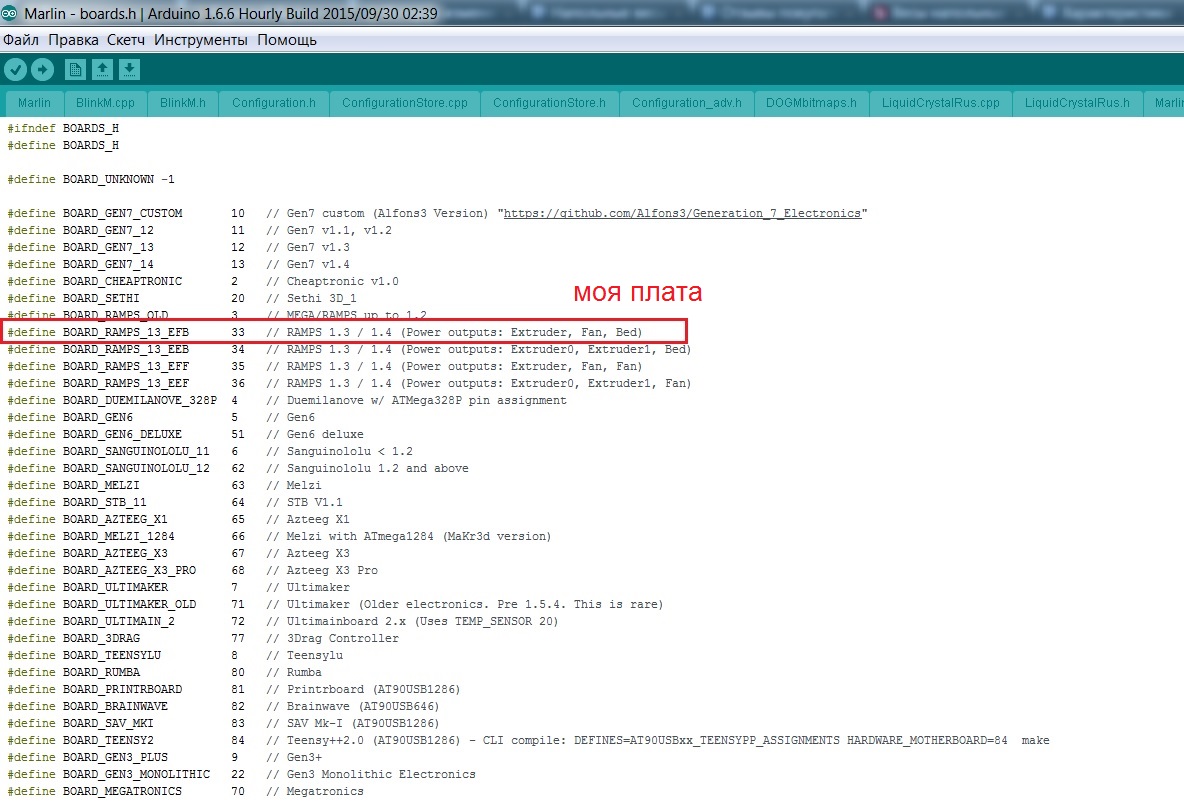1184x804 pixels.
Task: Click the BOARD_GEN6_DELUXE identifier
Action: click(x=122, y=434)
